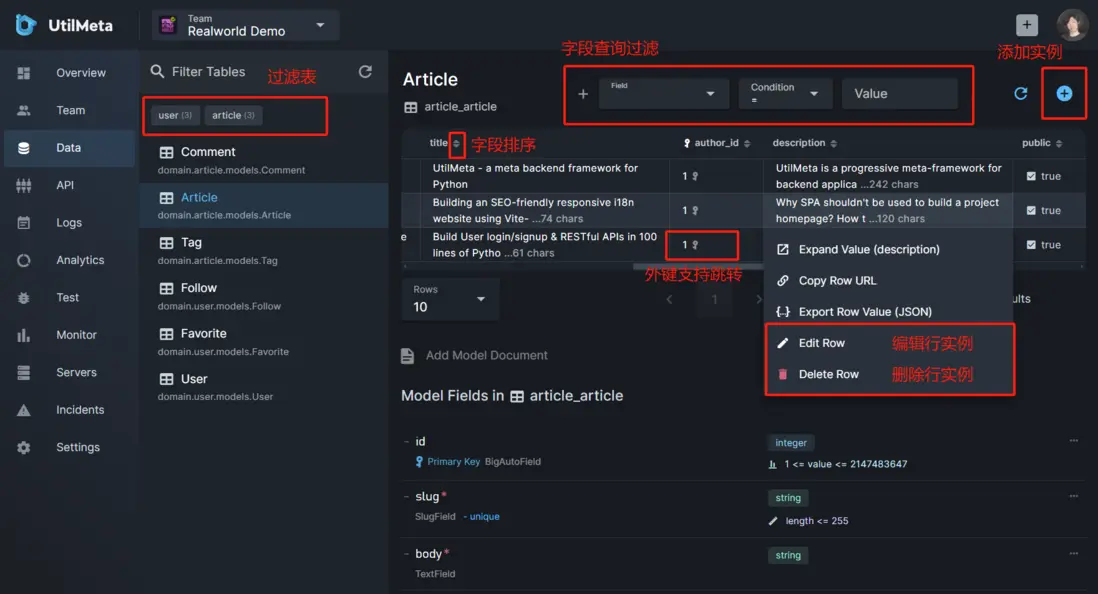Toggle public checkbox for UtilMeta meta backend row

click(1031, 177)
